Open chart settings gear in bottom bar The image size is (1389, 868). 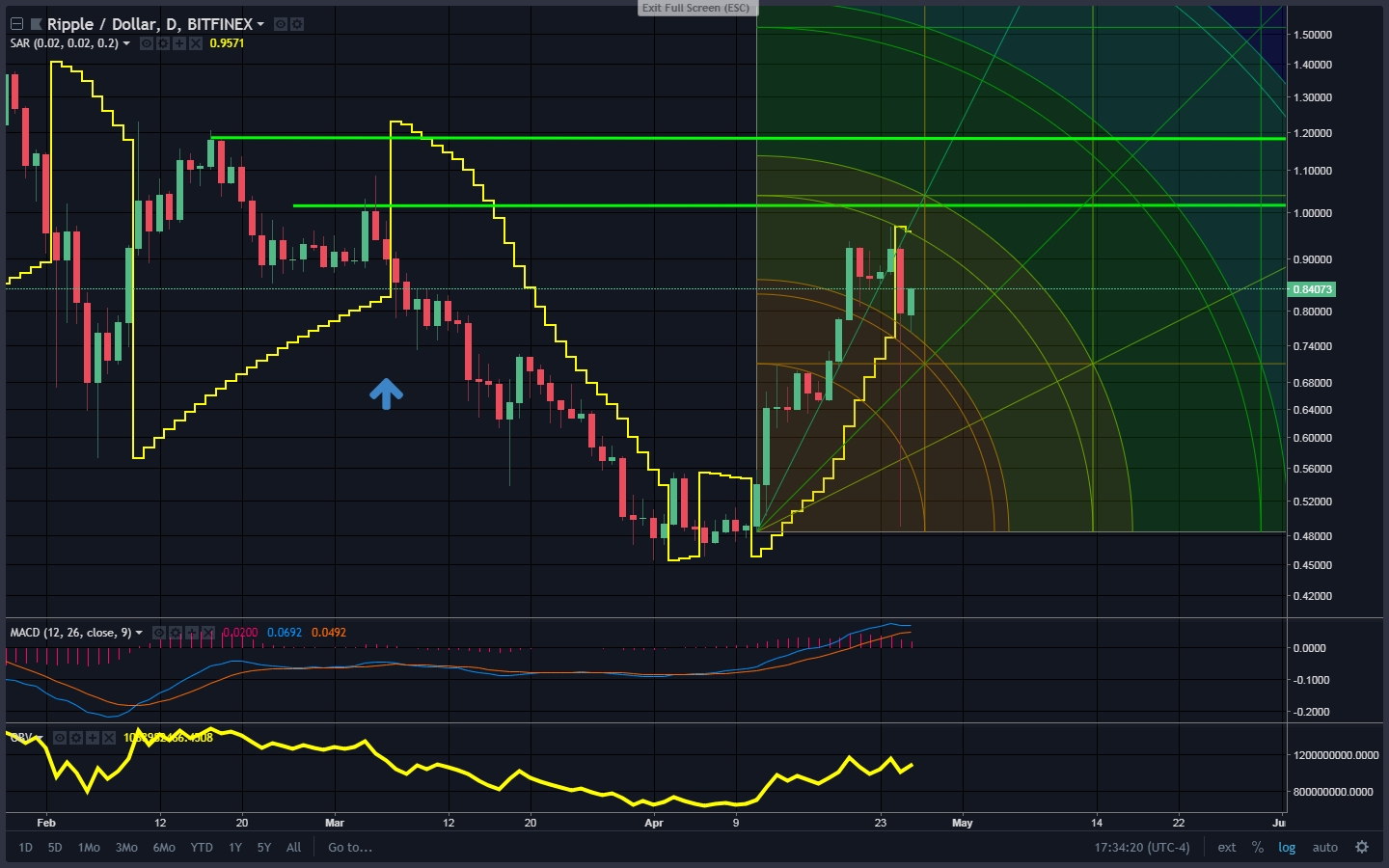point(1362,847)
